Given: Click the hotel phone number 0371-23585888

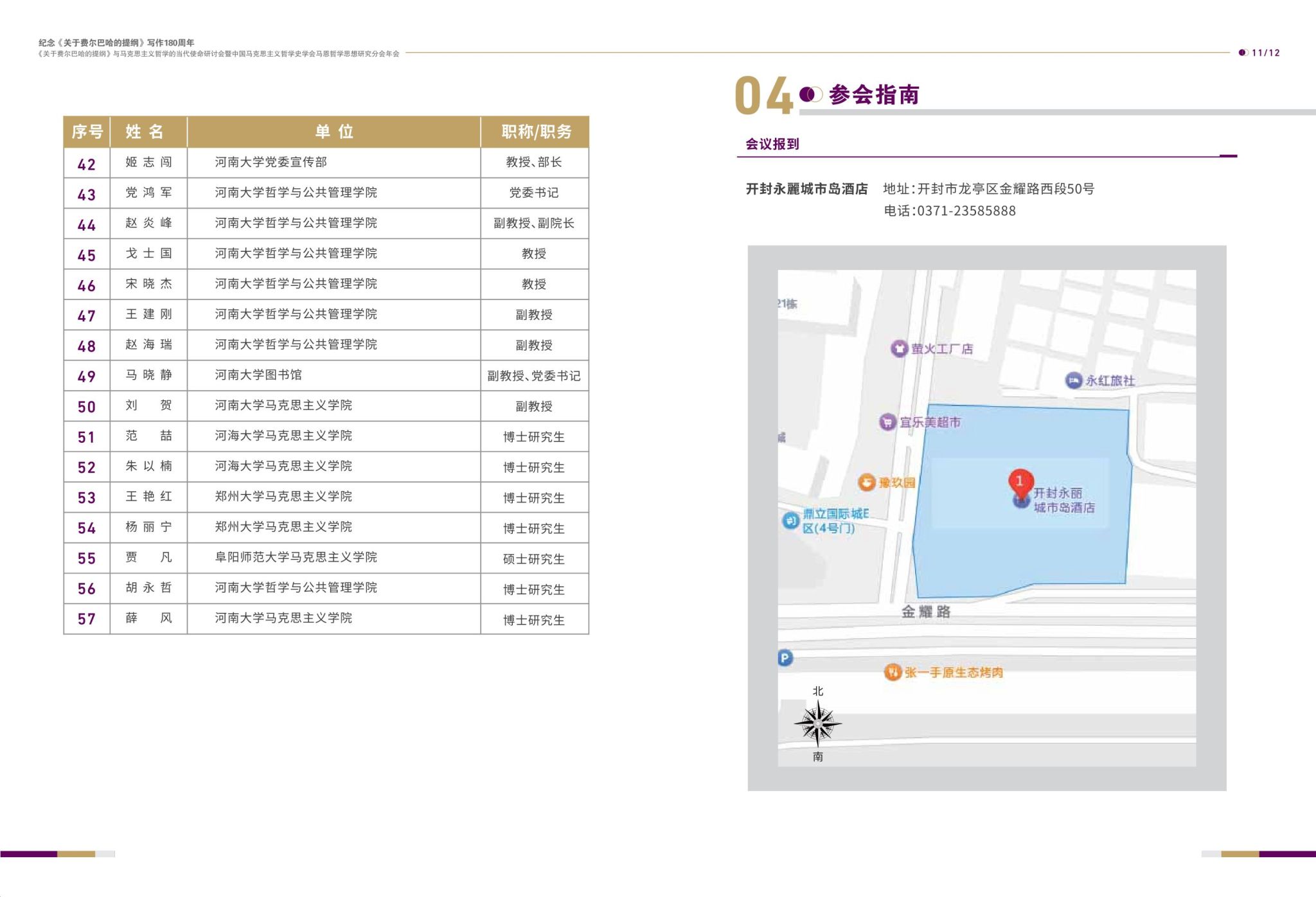Looking at the screenshot, I should [966, 211].
